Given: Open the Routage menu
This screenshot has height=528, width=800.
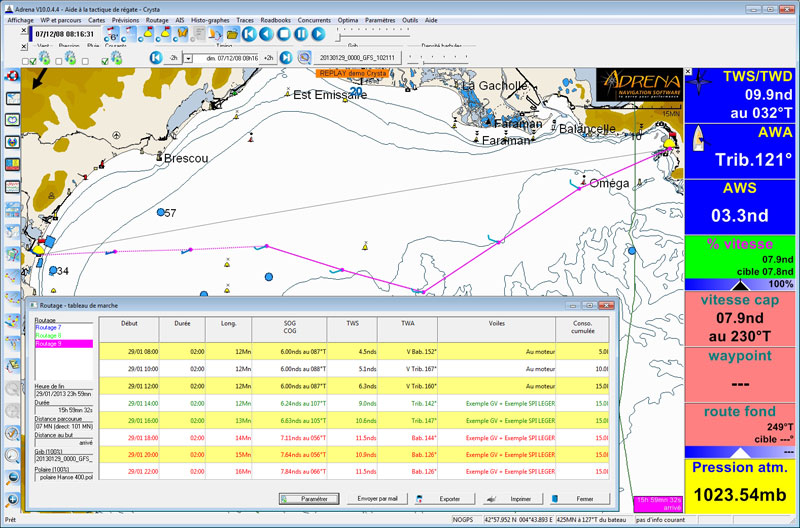Looking at the screenshot, I should (157, 20).
